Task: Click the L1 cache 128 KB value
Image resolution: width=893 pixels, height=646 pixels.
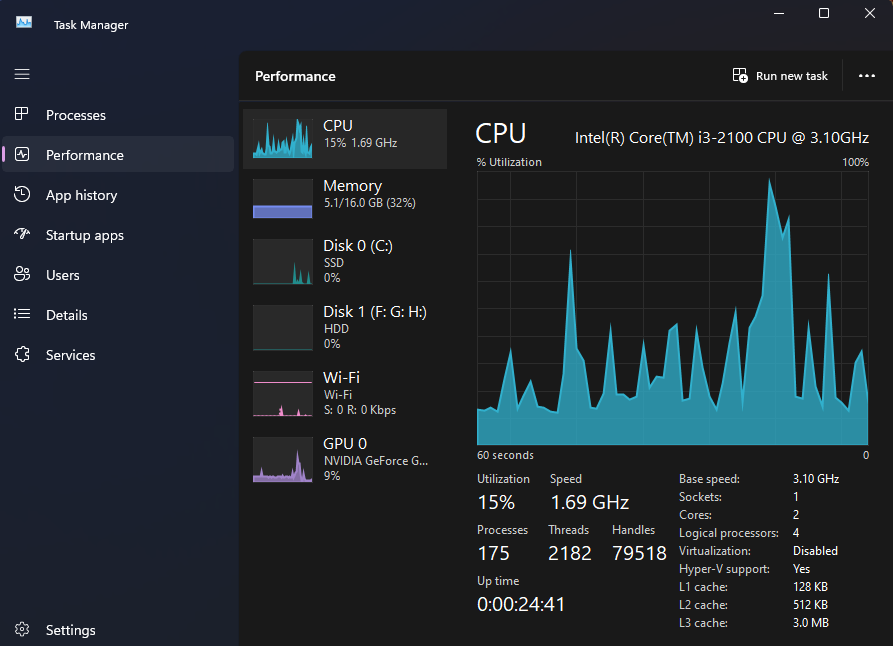Action: pyautogui.click(x=810, y=587)
